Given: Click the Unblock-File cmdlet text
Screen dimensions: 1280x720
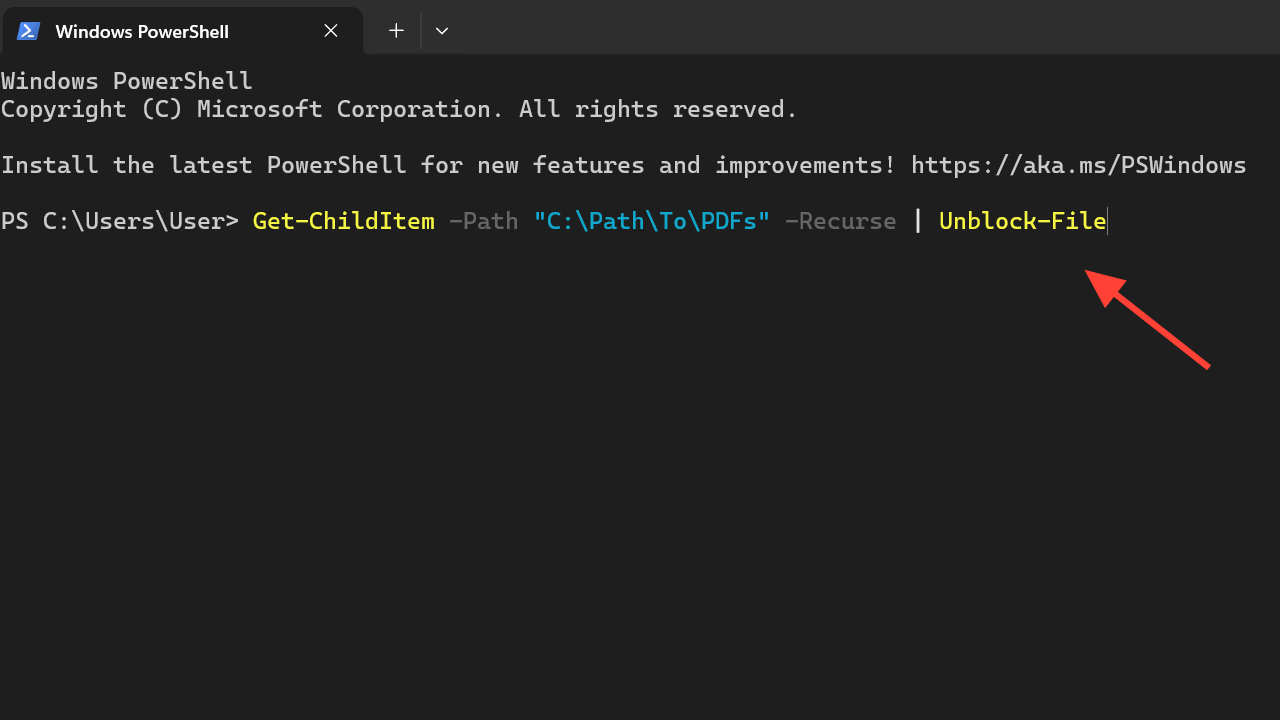Looking at the screenshot, I should [x=1022, y=221].
